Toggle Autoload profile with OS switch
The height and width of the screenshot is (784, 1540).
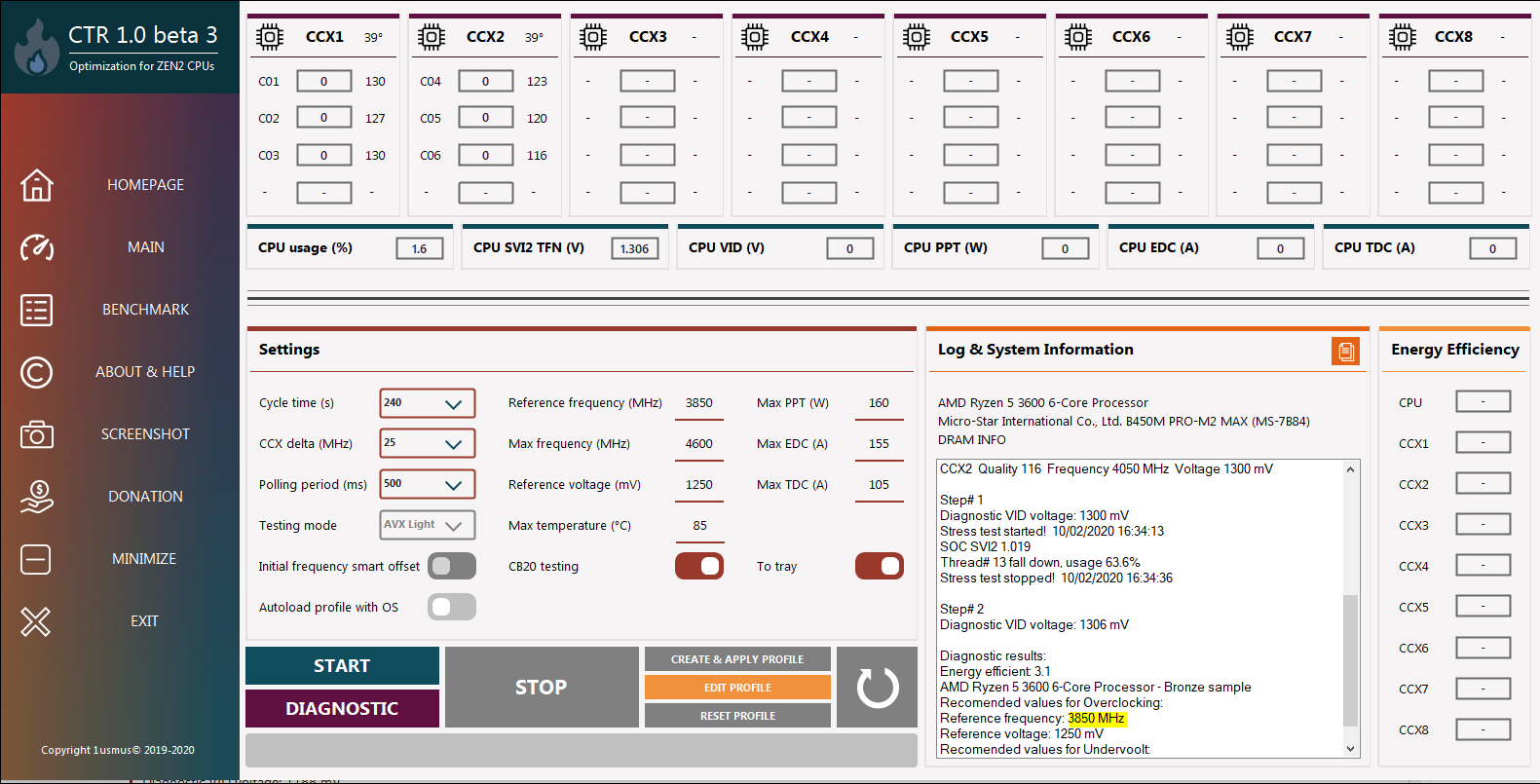pyautogui.click(x=452, y=607)
